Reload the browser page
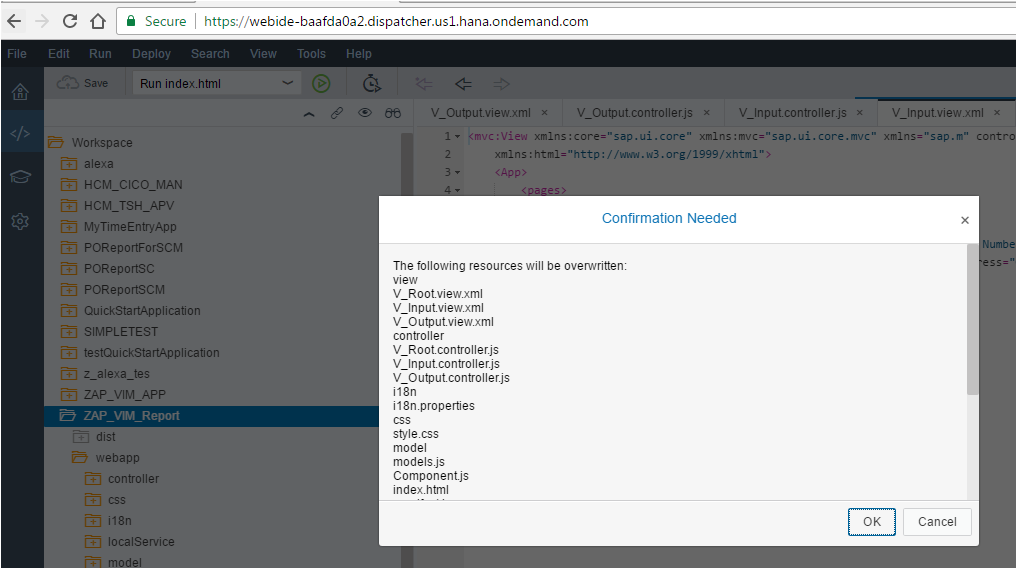 [70, 21]
